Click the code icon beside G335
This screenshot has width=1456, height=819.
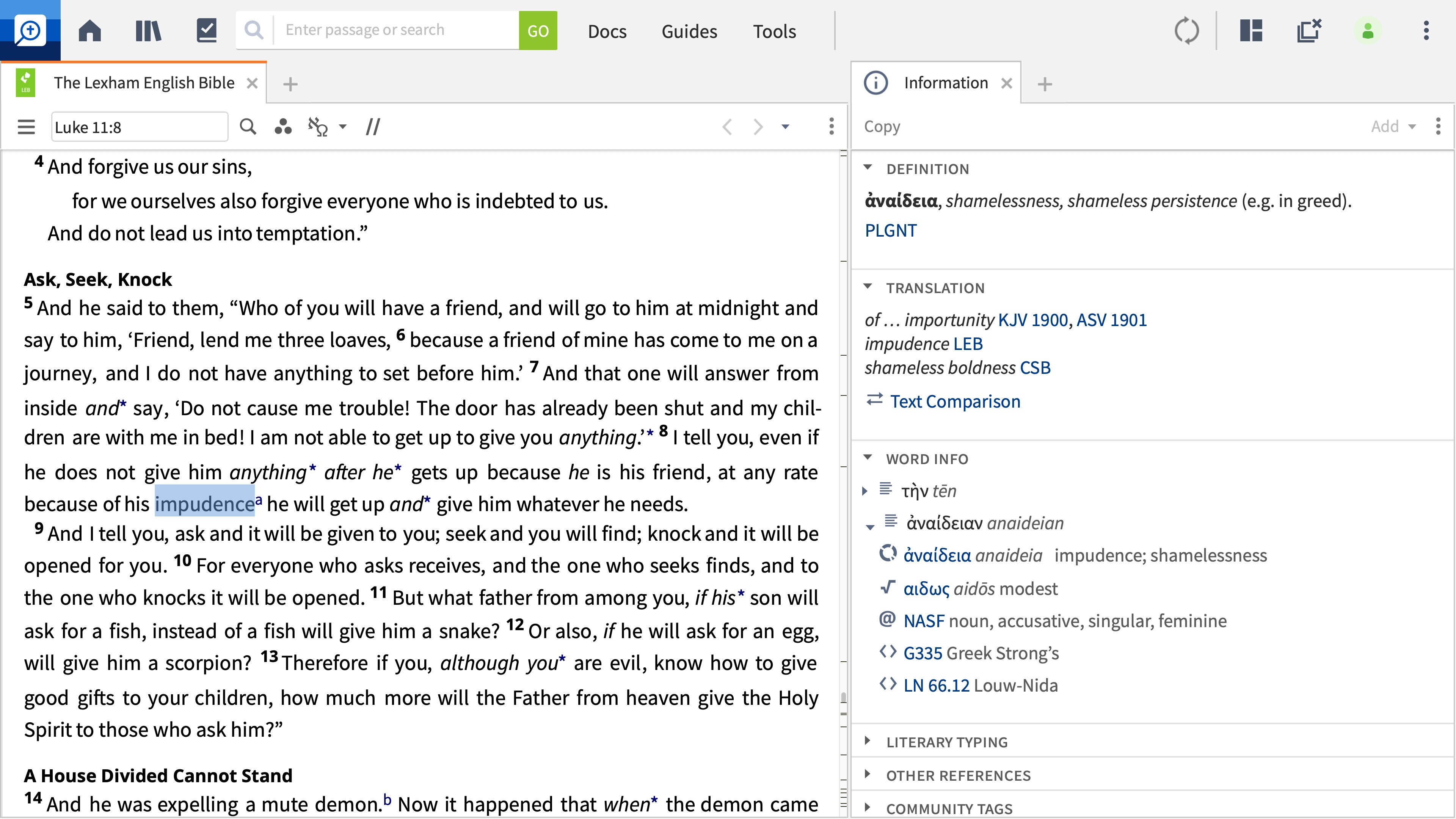pos(888,652)
